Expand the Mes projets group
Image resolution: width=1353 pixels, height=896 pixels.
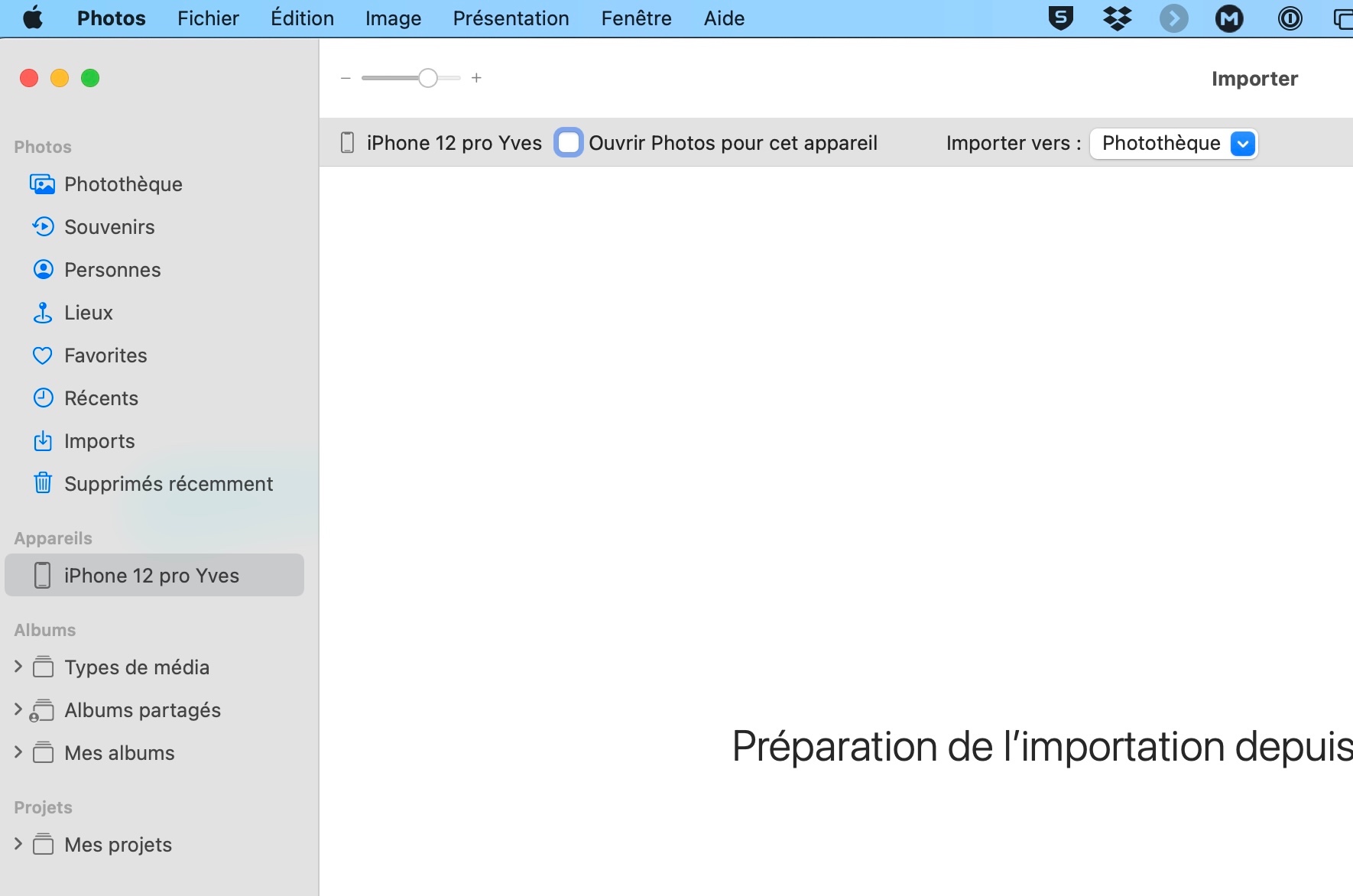click(18, 844)
